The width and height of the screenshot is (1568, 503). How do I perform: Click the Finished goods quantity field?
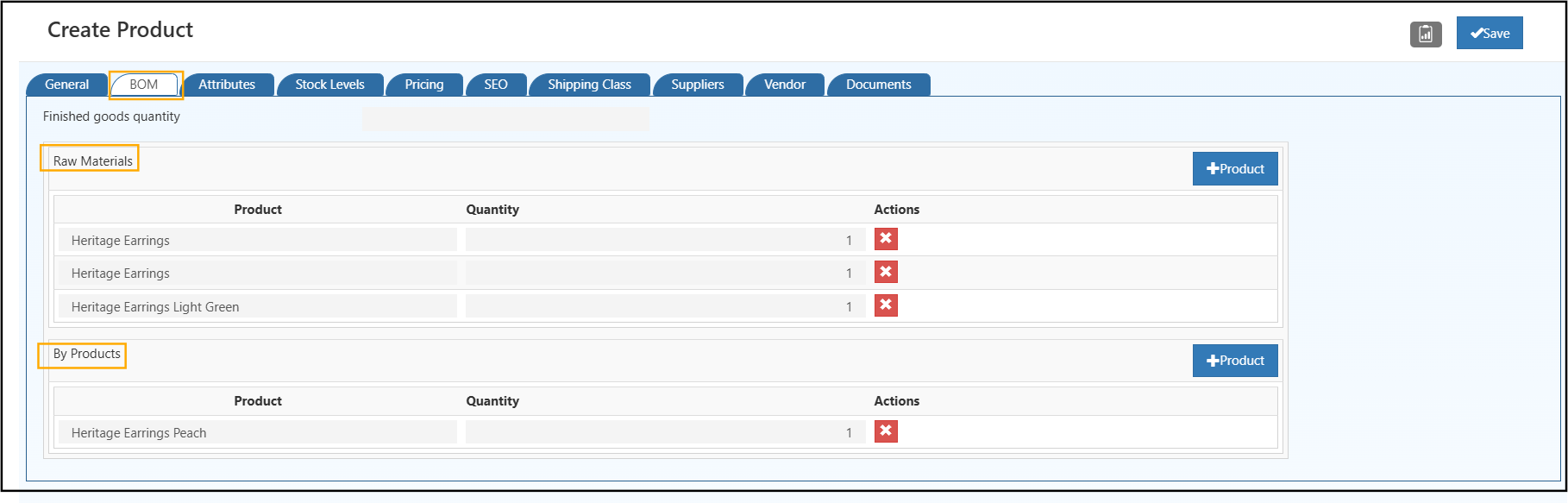505,118
